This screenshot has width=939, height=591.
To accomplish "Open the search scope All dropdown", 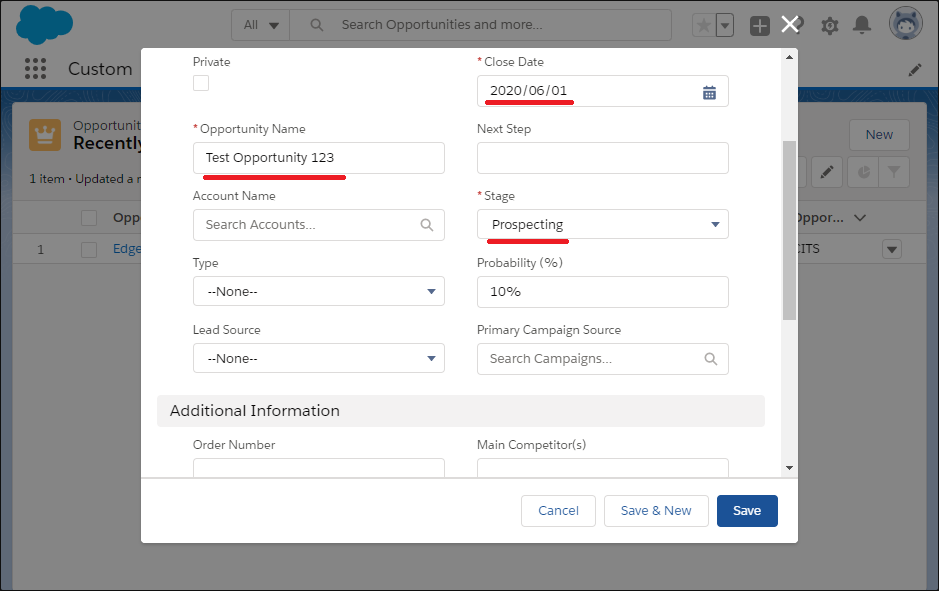I will 261,25.
